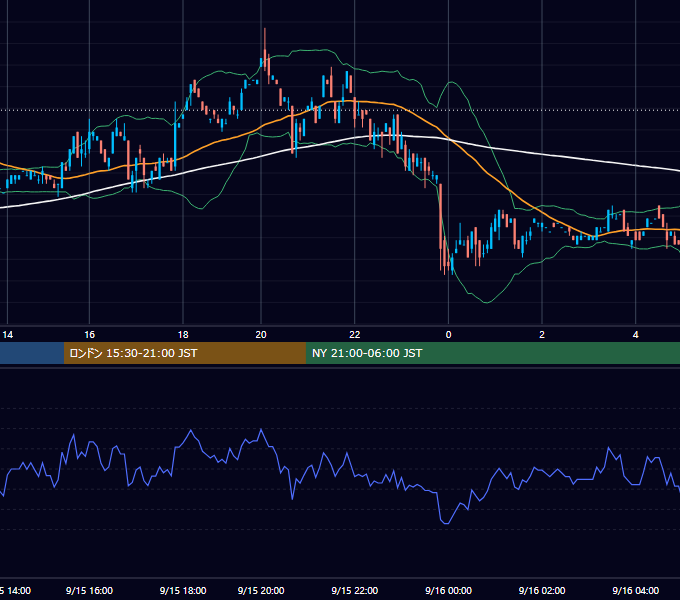Click hour label 4 on upper axis
This screenshot has width=680, height=600.
tap(636, 335)
